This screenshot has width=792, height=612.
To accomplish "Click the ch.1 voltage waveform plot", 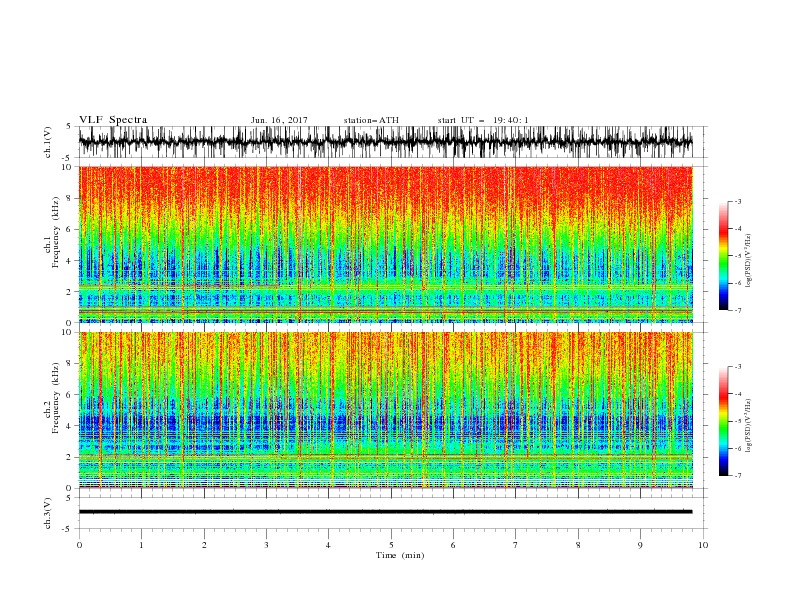I will tap(385, 142).
